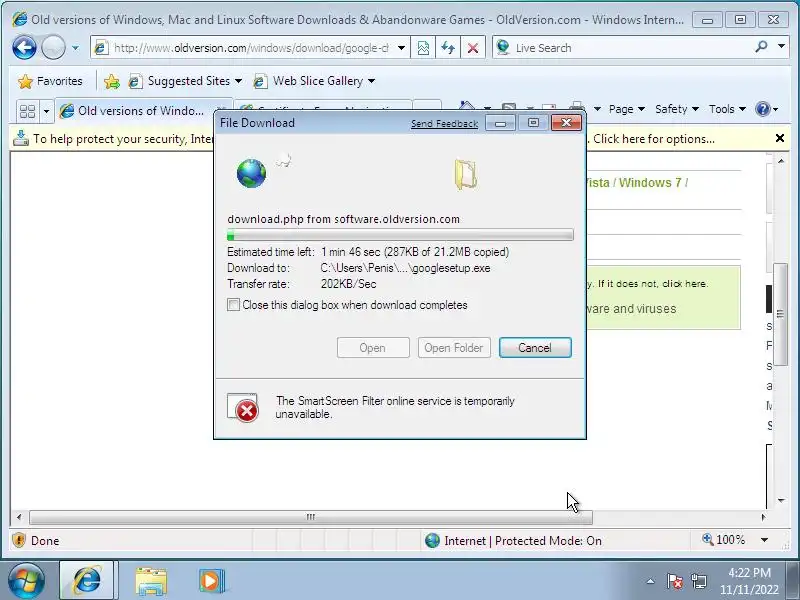Click the vertical scrollbar down arrow

coord(781,501)
